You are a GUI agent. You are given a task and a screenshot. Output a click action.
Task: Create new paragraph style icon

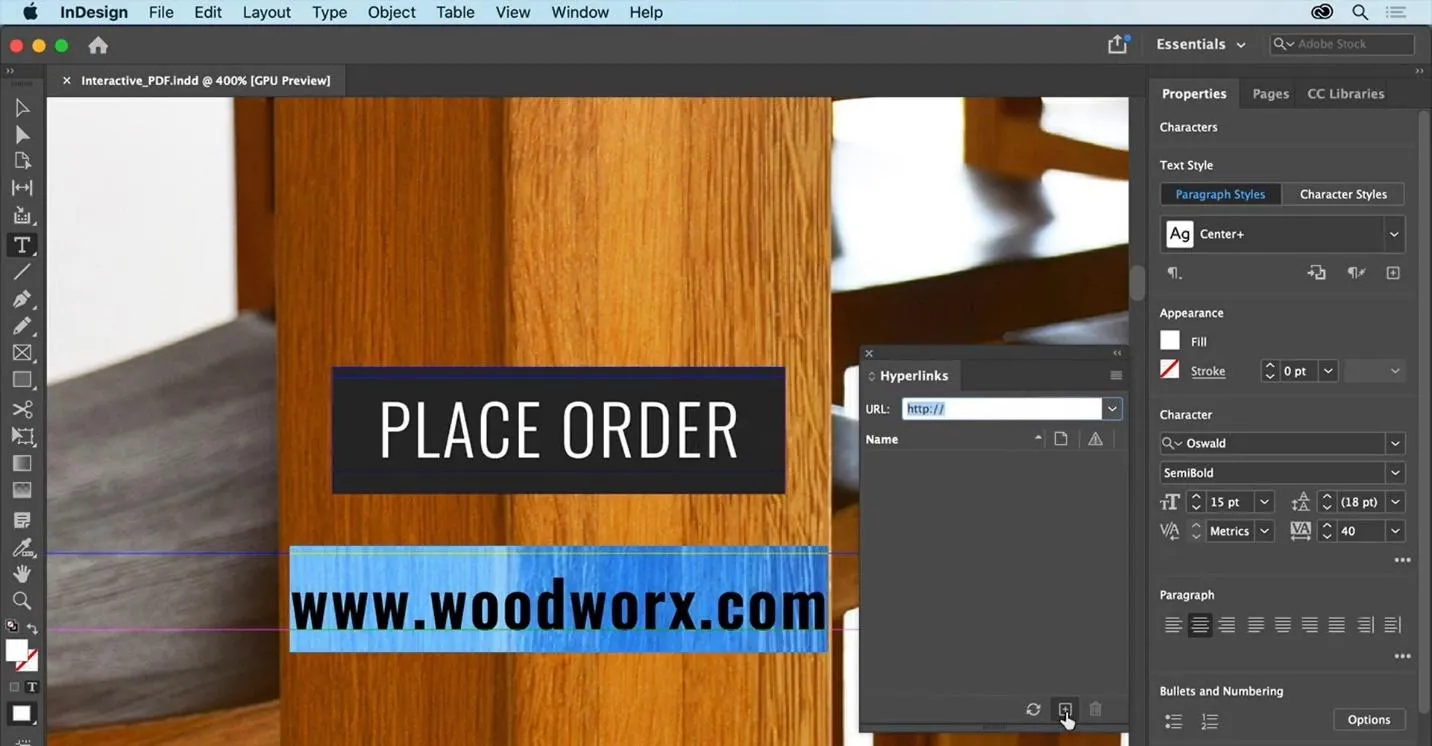click(1393, 273)
